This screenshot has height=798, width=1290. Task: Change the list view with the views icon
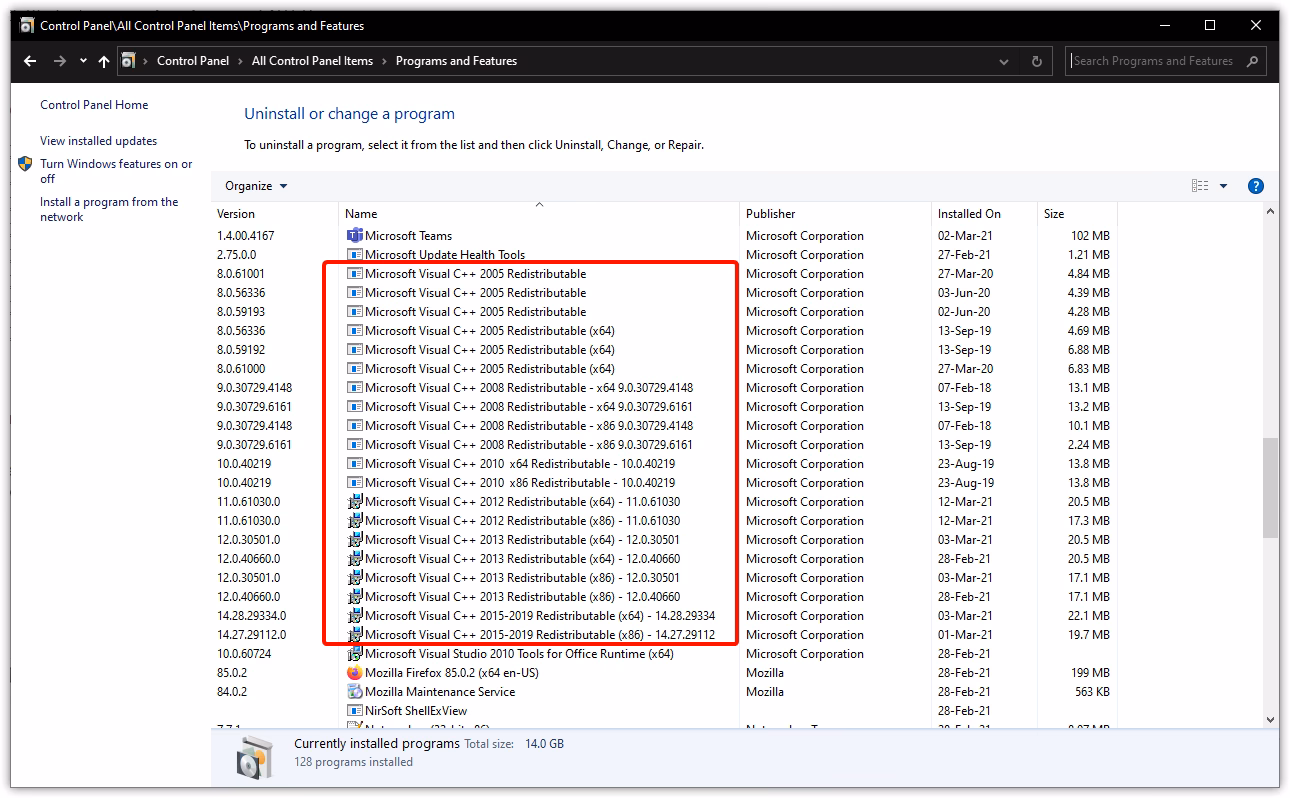pyautogui.click(x=1201, y=185)
